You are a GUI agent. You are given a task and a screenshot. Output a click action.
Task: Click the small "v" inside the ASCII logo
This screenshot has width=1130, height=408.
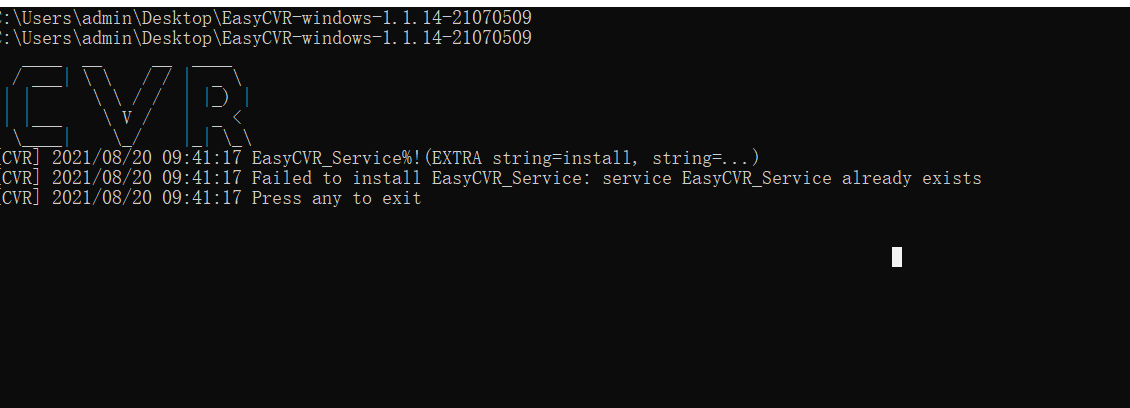tap(126, 116)
